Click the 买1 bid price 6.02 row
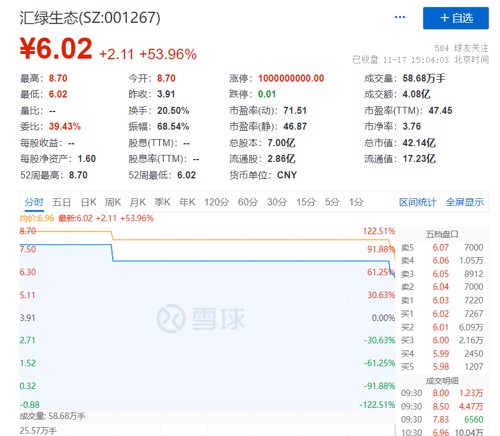The height and width of the screenshot is (436, 500). click(442, 314)
